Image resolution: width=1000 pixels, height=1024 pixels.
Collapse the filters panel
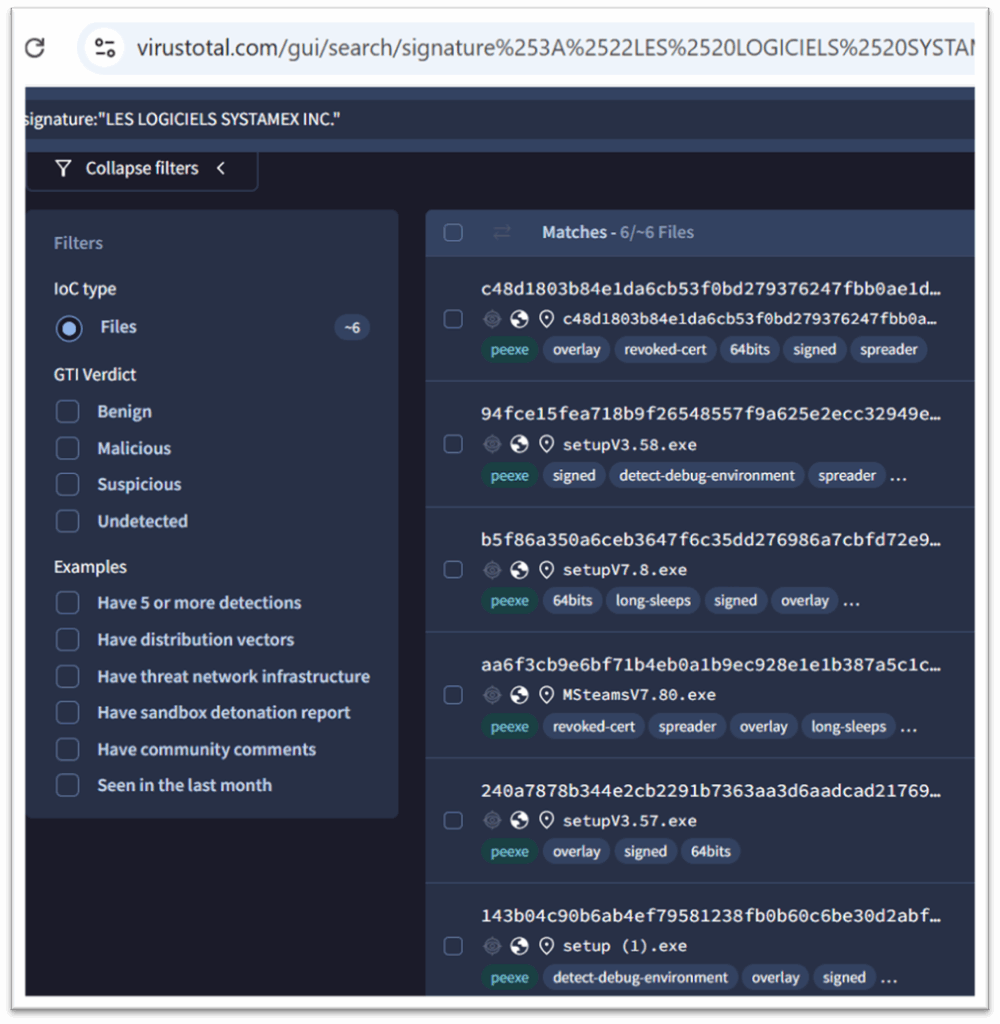pos(141,168)
